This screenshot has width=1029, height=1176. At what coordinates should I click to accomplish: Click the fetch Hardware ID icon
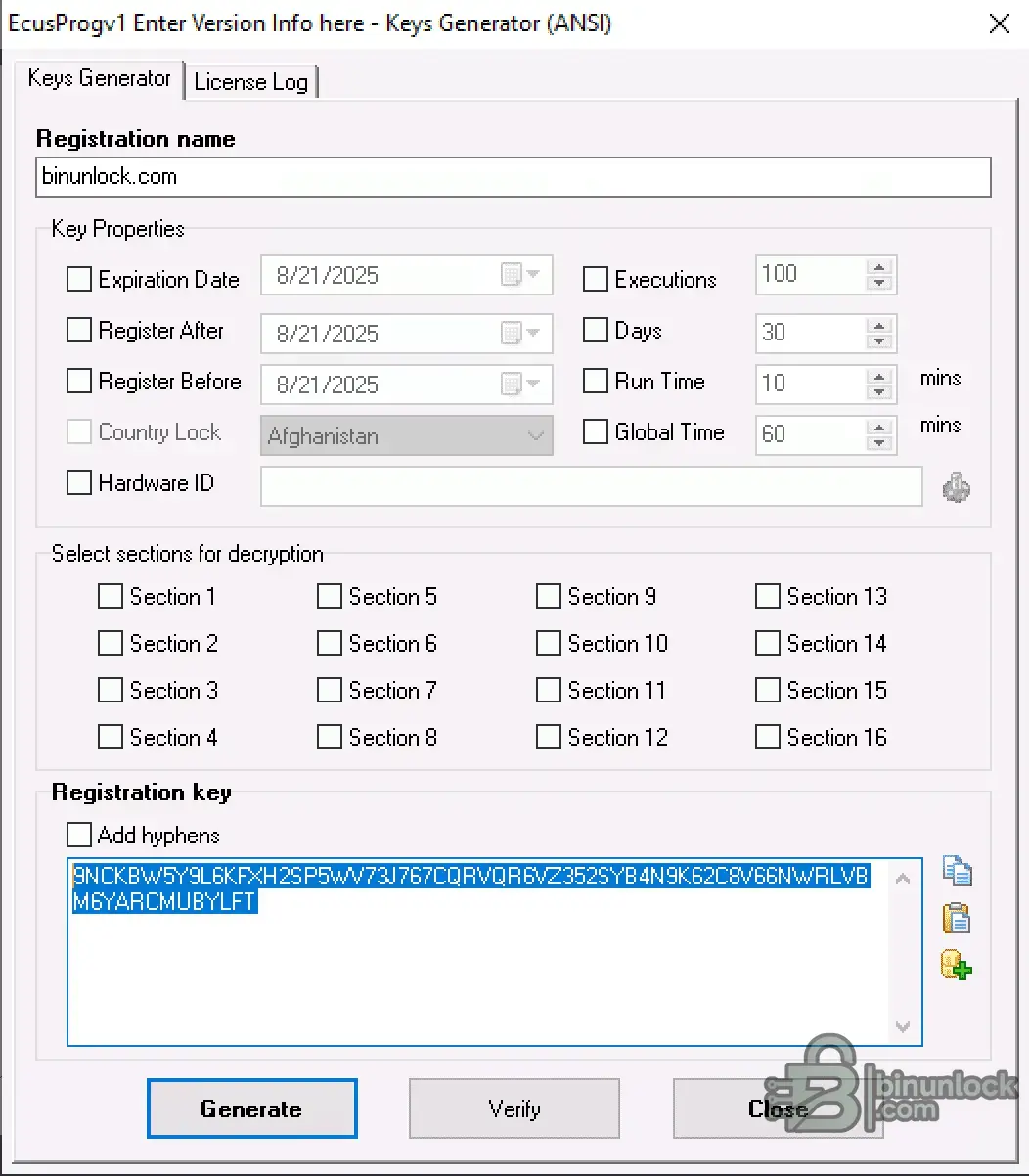click(957, 486)
